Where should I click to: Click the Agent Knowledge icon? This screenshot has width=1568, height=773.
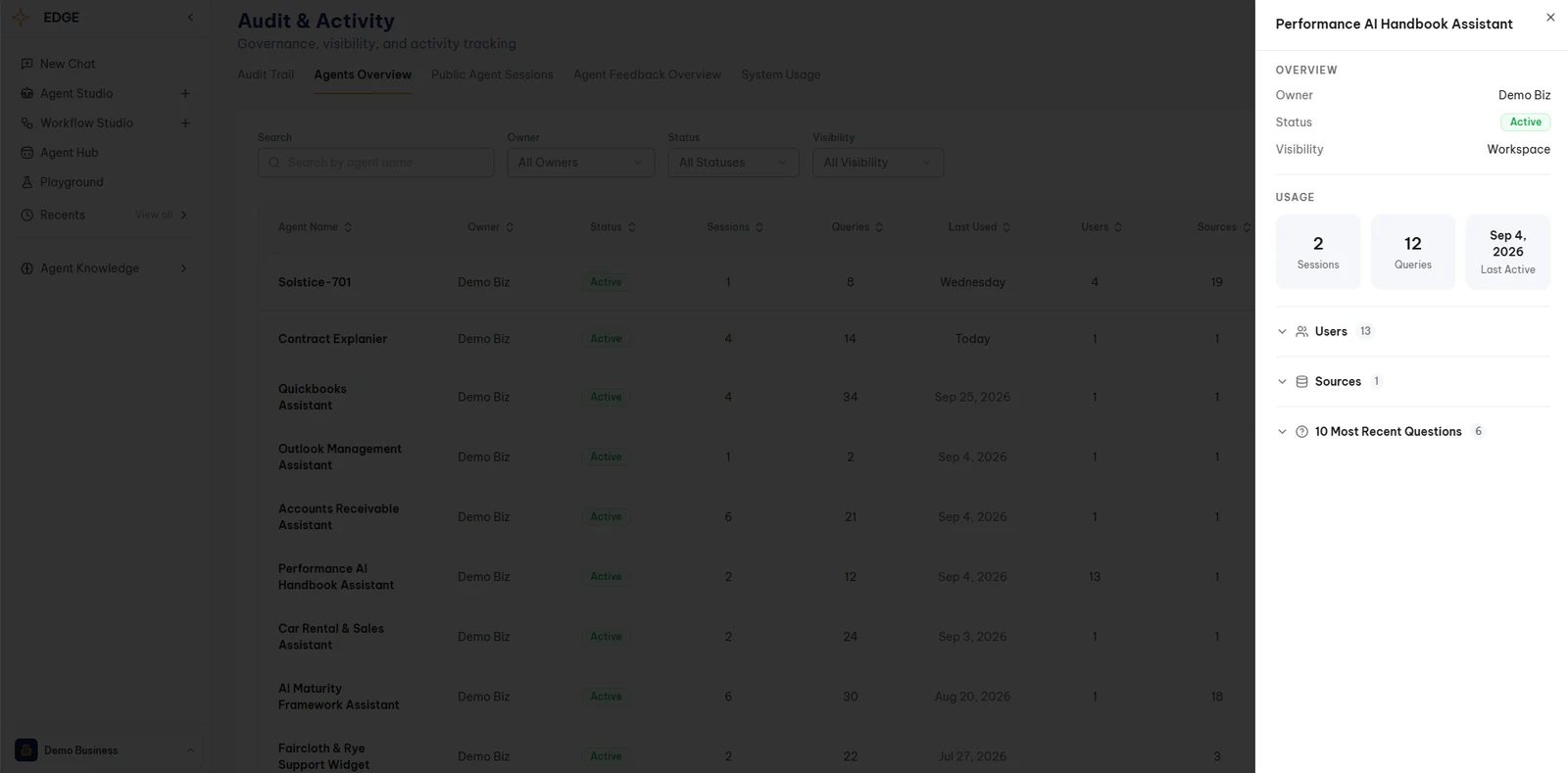[27, 268]
